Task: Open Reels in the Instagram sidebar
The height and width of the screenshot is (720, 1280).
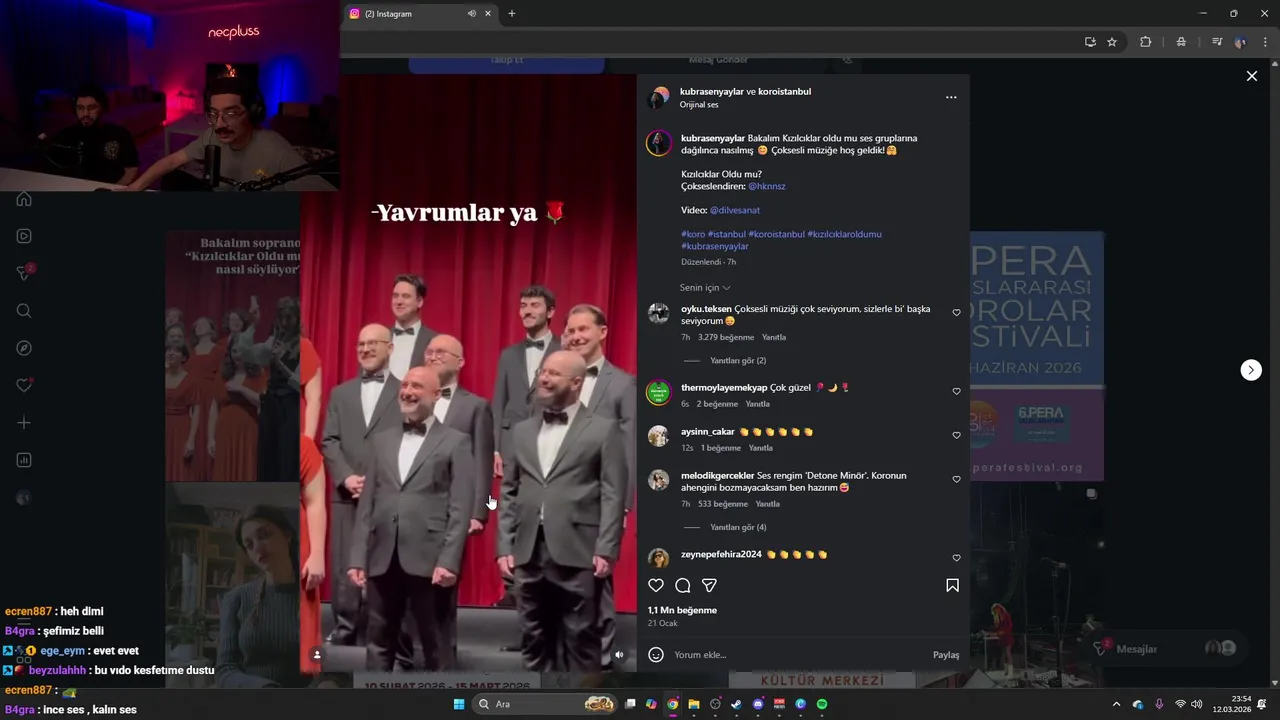Action: click(x=24, y=236)
